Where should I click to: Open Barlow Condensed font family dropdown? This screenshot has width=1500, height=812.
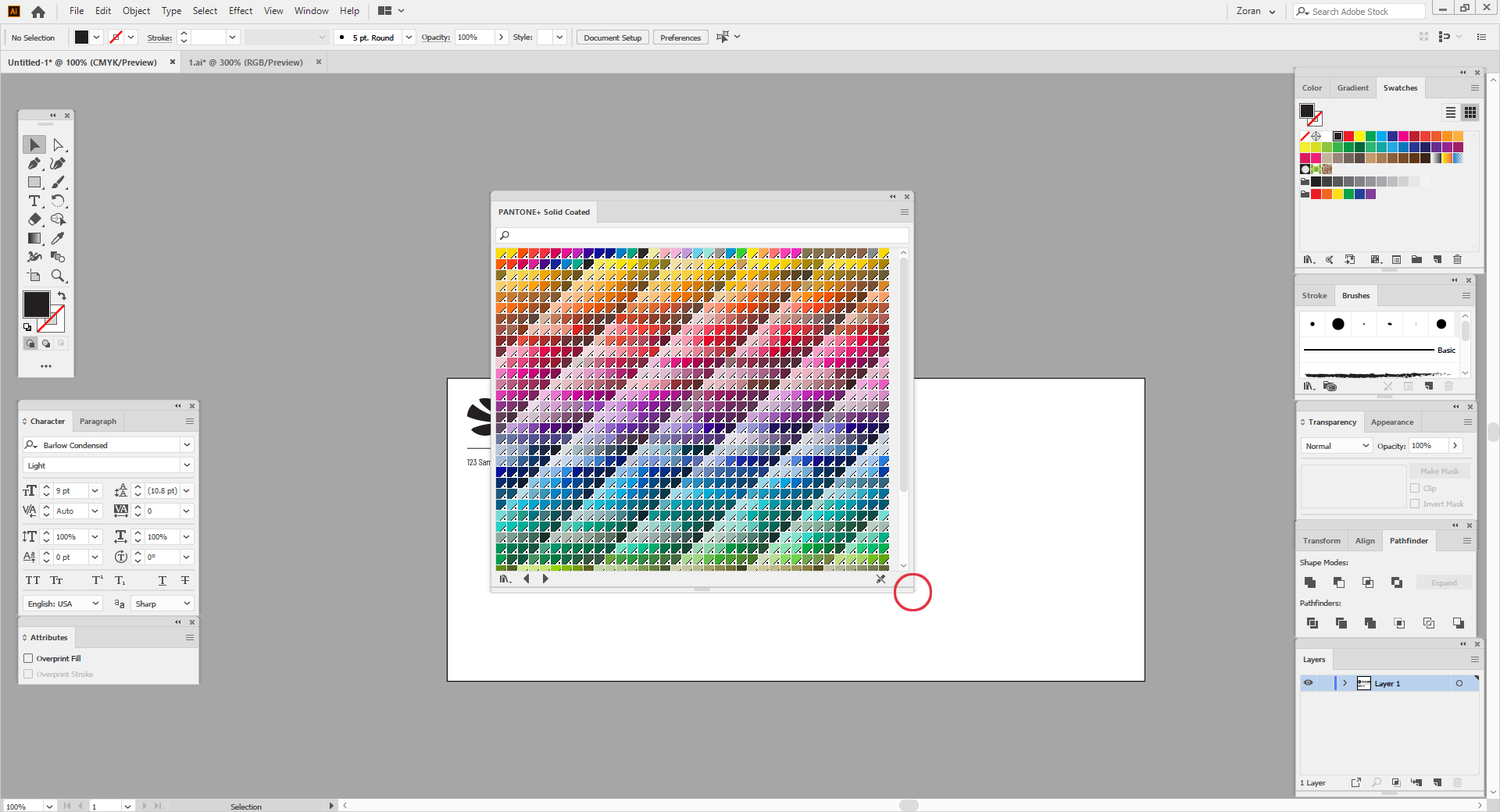(x=187, y=445)
